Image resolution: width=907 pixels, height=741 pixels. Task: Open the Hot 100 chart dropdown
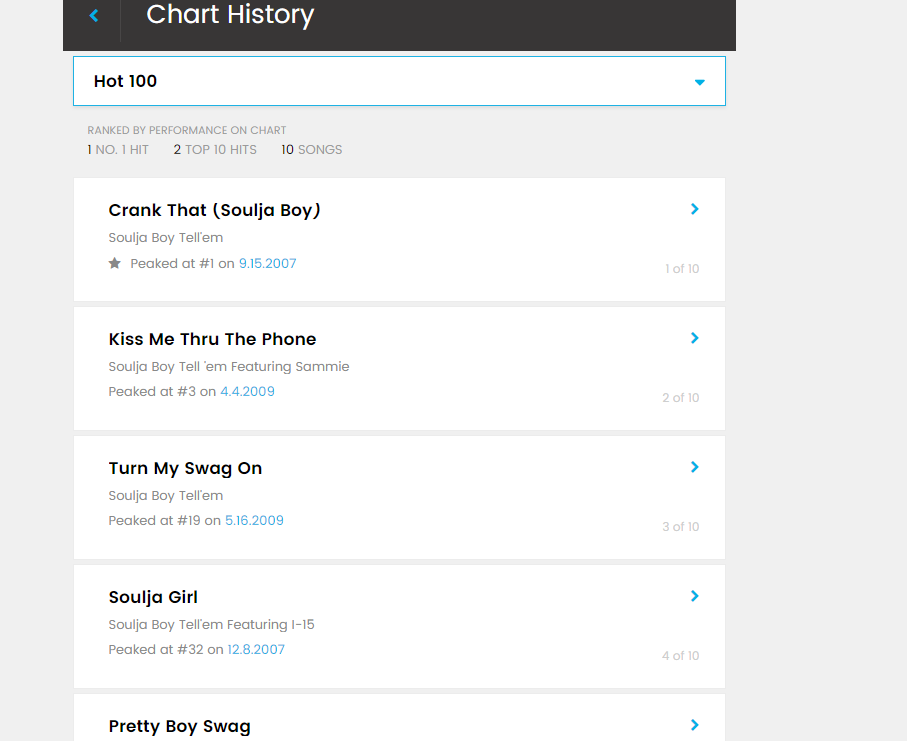[x=398, y=81]
